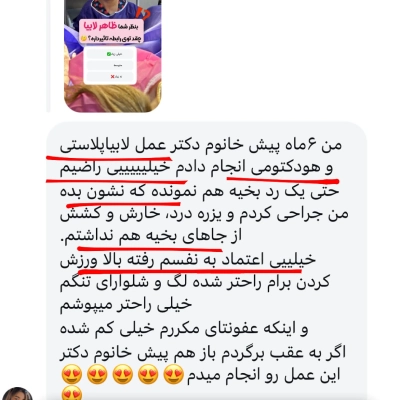Open sender's profile avatar at bottom

point(18,394)
